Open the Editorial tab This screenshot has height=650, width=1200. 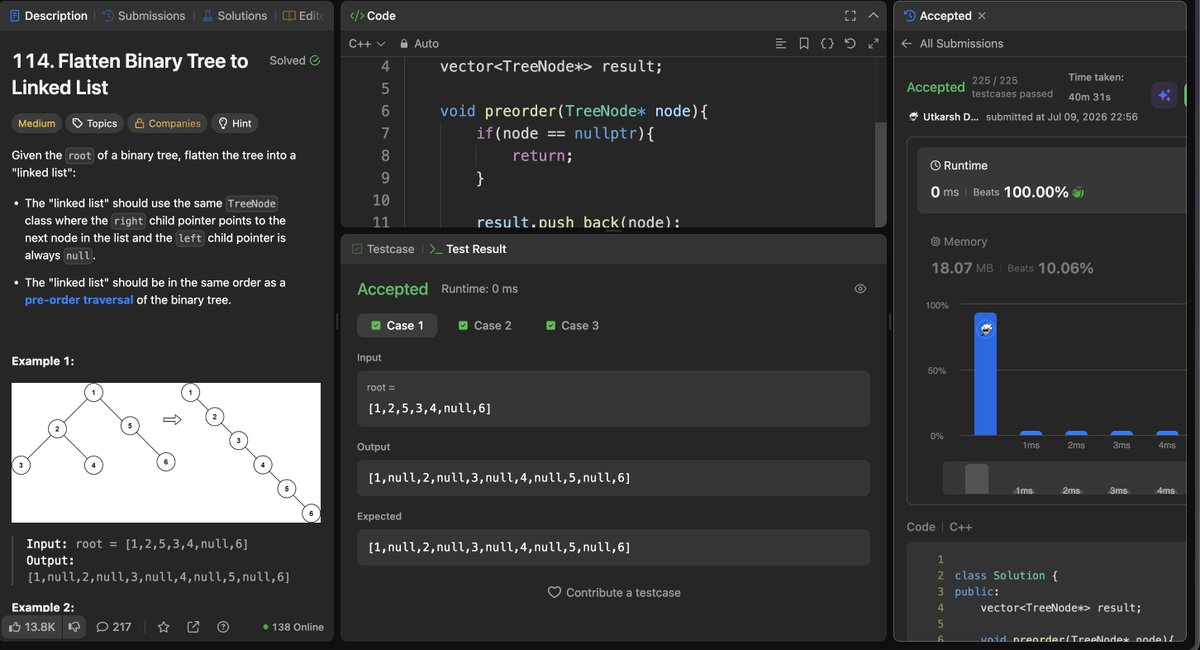[303, 16]
